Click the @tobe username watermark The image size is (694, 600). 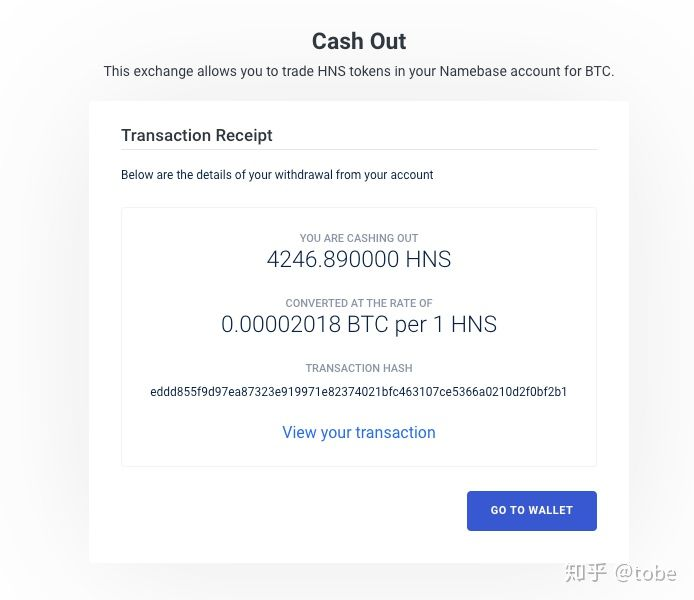click(646, 572)
